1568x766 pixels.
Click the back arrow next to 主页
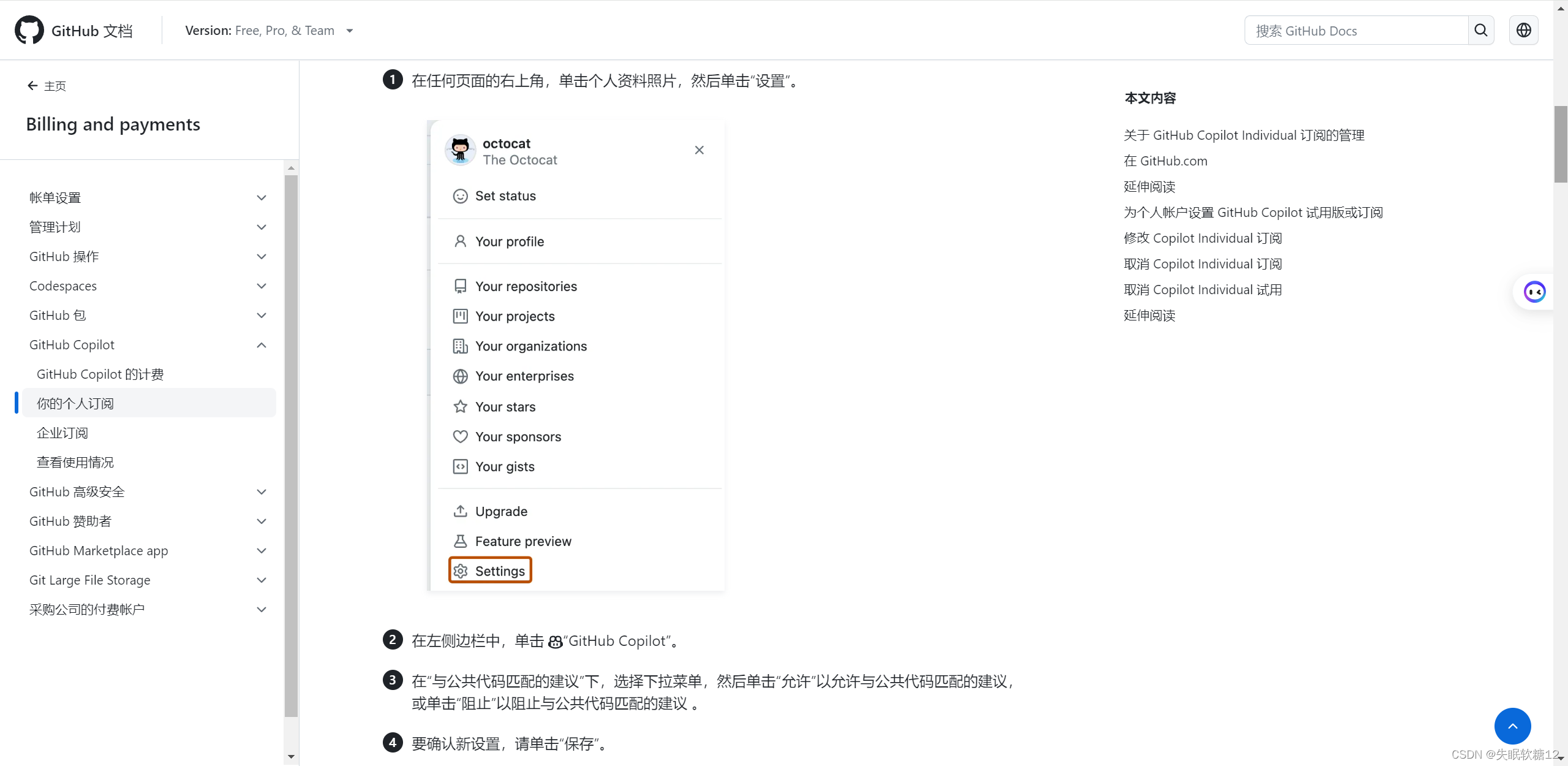[x=32, y=86]
